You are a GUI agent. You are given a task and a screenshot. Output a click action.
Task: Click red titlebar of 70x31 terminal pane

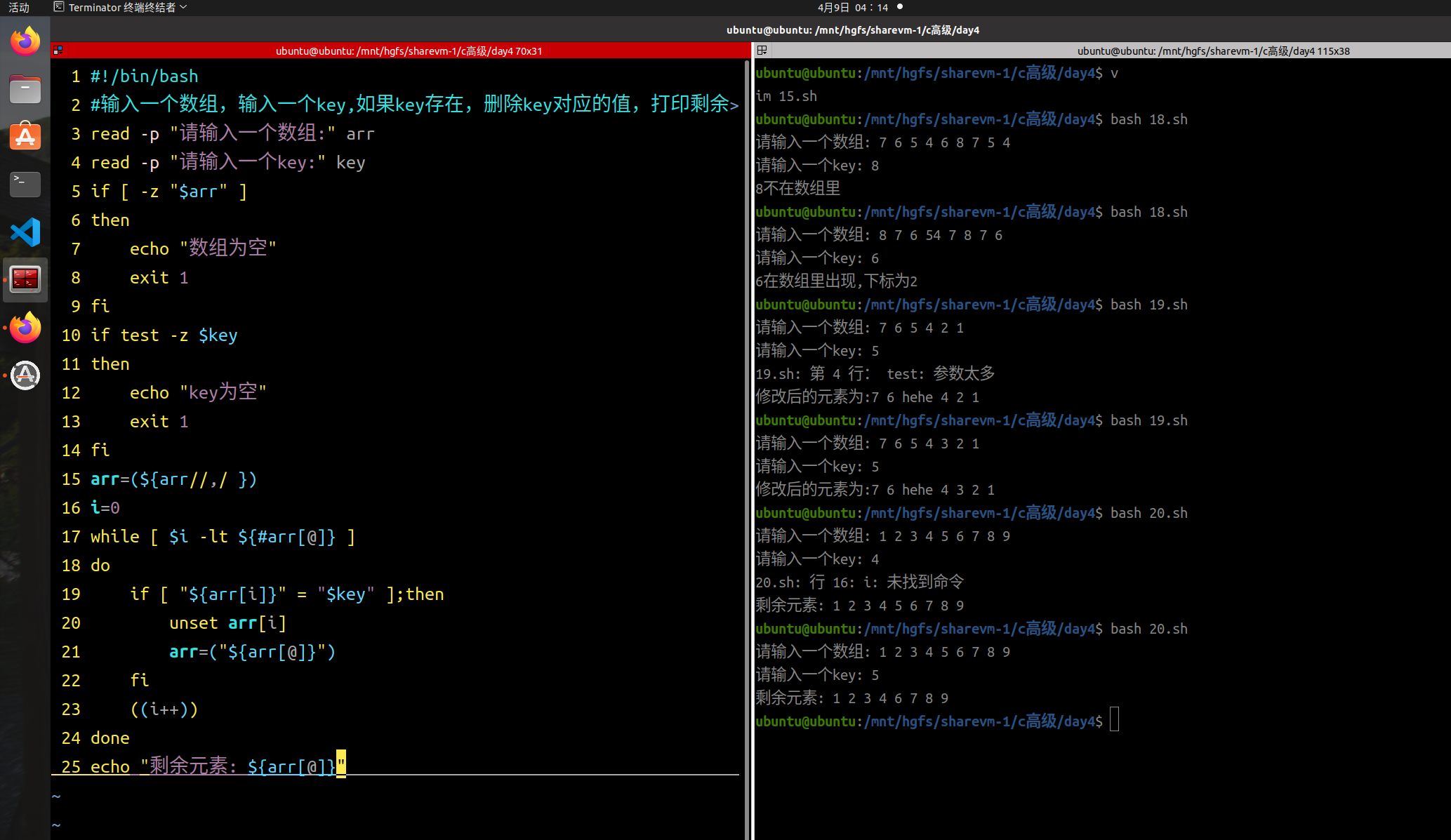click(x=407, y=51)
